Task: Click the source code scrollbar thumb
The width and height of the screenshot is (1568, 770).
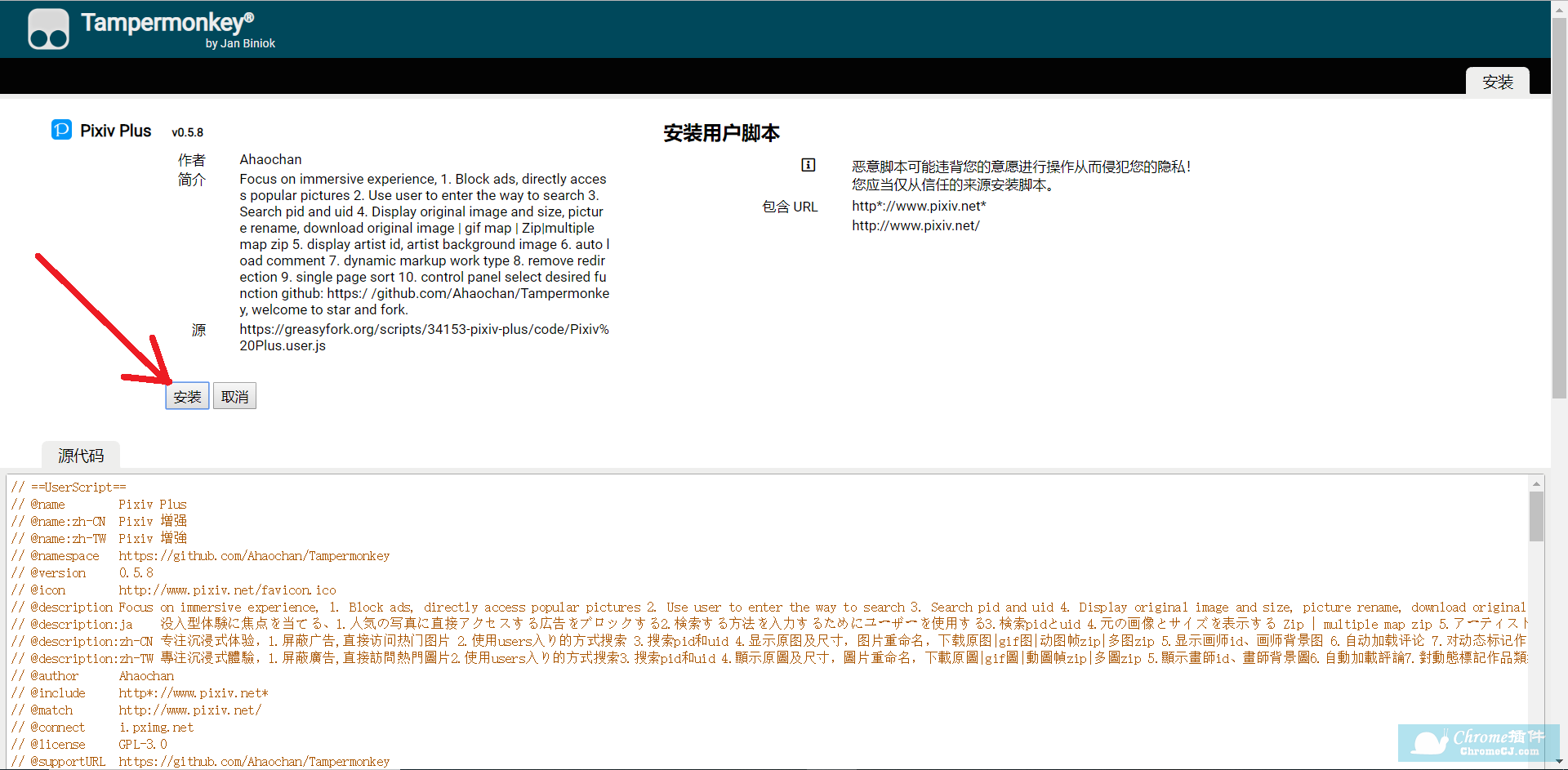Action: pos(1536,516)
